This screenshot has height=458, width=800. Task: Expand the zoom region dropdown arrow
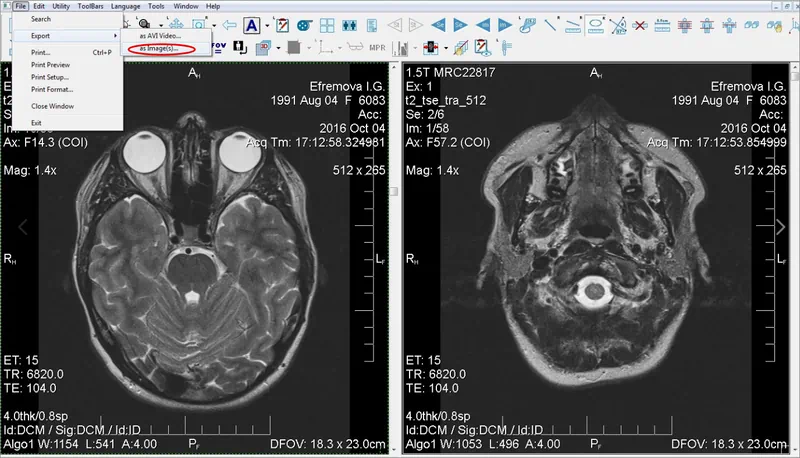pyautogui.click(x=214, y=25)
